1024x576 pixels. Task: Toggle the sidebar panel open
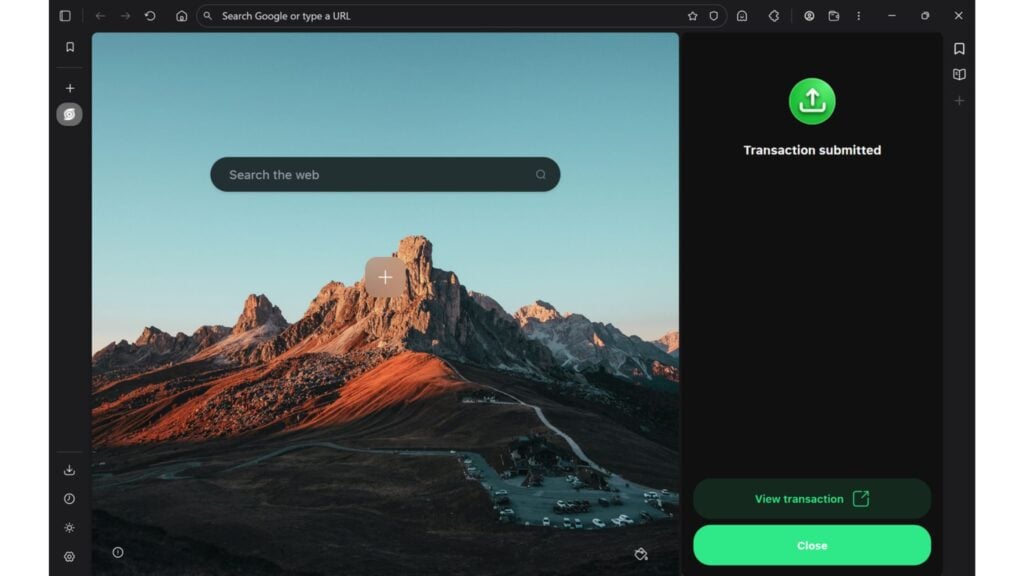[x=66, y=16]
